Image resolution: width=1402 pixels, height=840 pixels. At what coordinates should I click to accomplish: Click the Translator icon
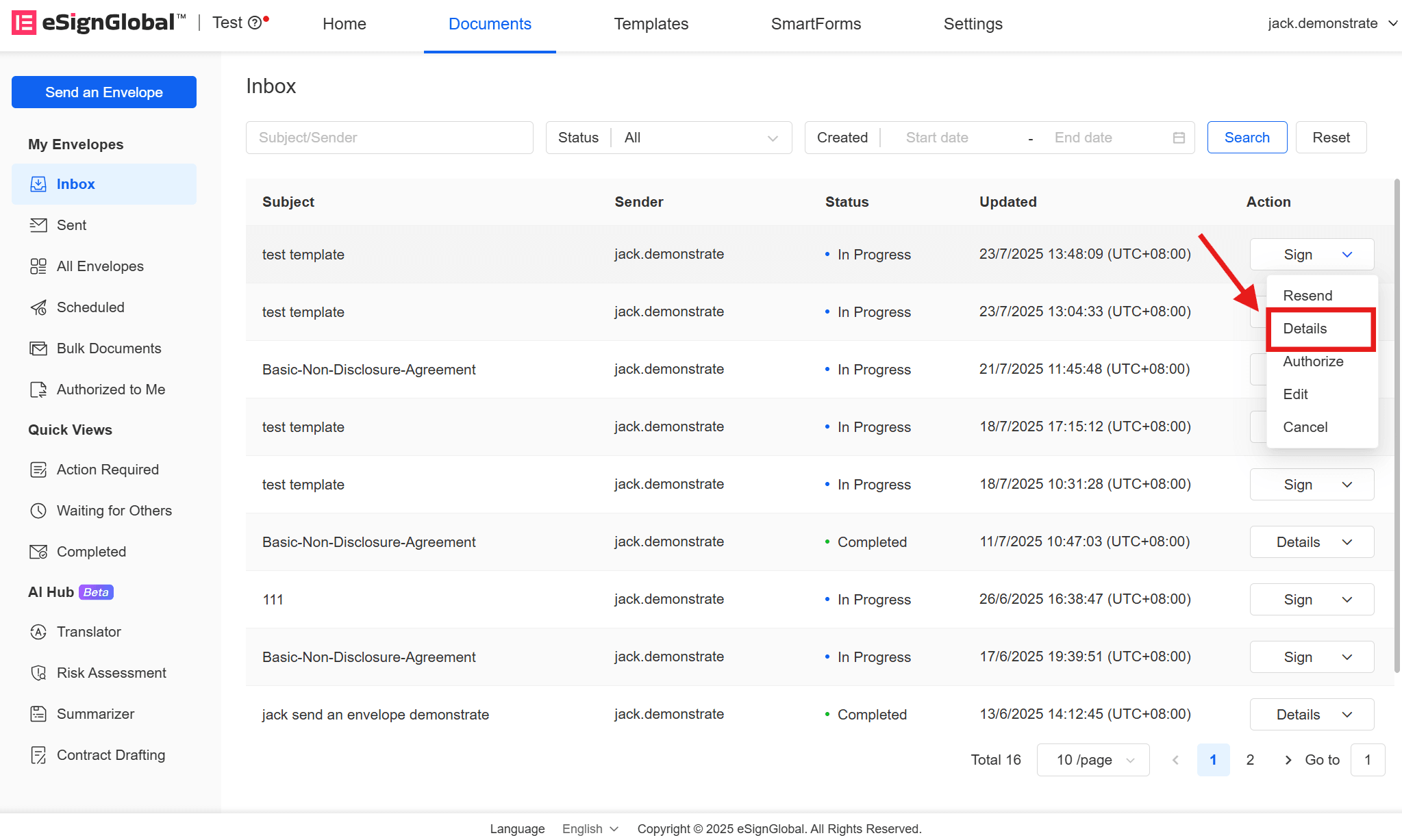pos(38,632)
